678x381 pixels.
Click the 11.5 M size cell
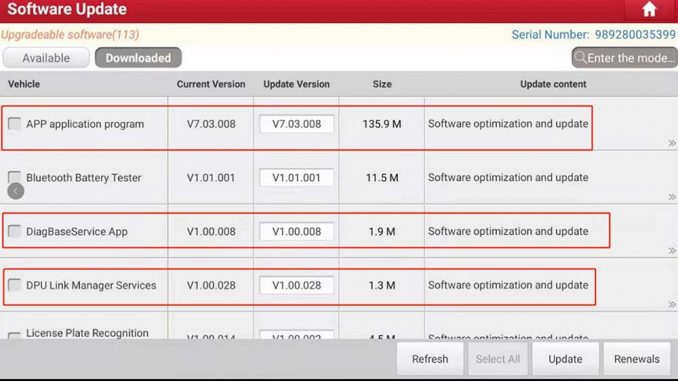coord(382,178)
